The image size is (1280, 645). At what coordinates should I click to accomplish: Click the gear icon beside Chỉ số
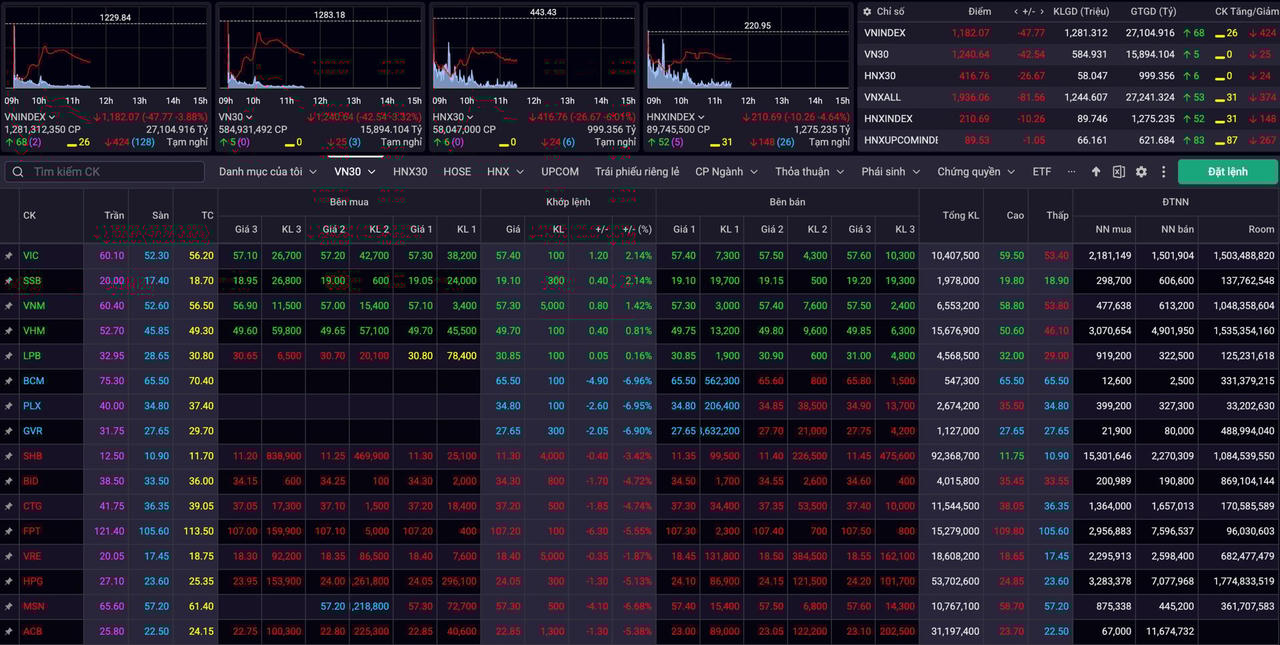[866, 11]
